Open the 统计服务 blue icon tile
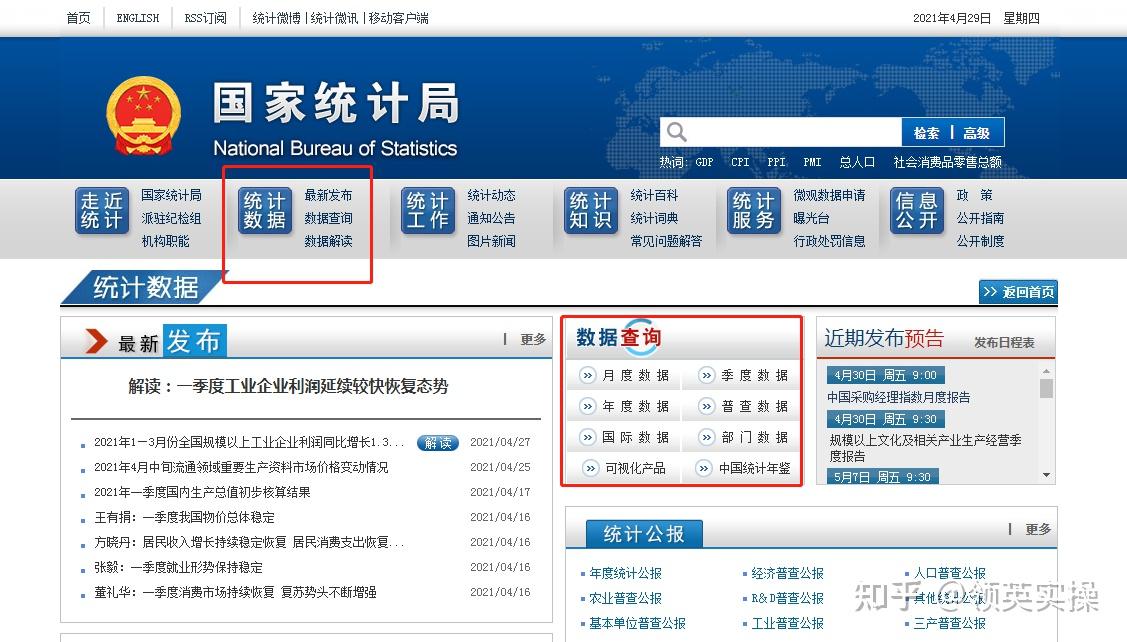Image resolution: width=1127 pixels, height=642 pixels. [754, 211]
